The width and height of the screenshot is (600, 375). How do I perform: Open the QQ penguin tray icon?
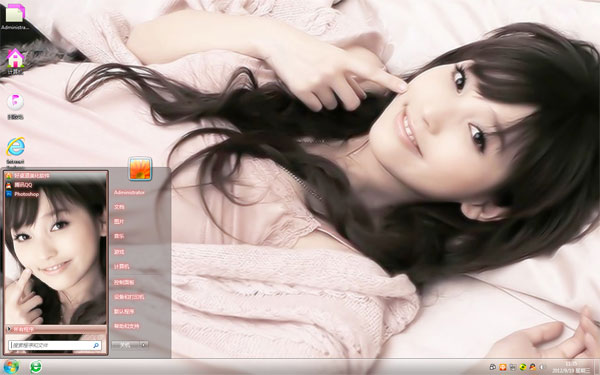coord(532,367)
